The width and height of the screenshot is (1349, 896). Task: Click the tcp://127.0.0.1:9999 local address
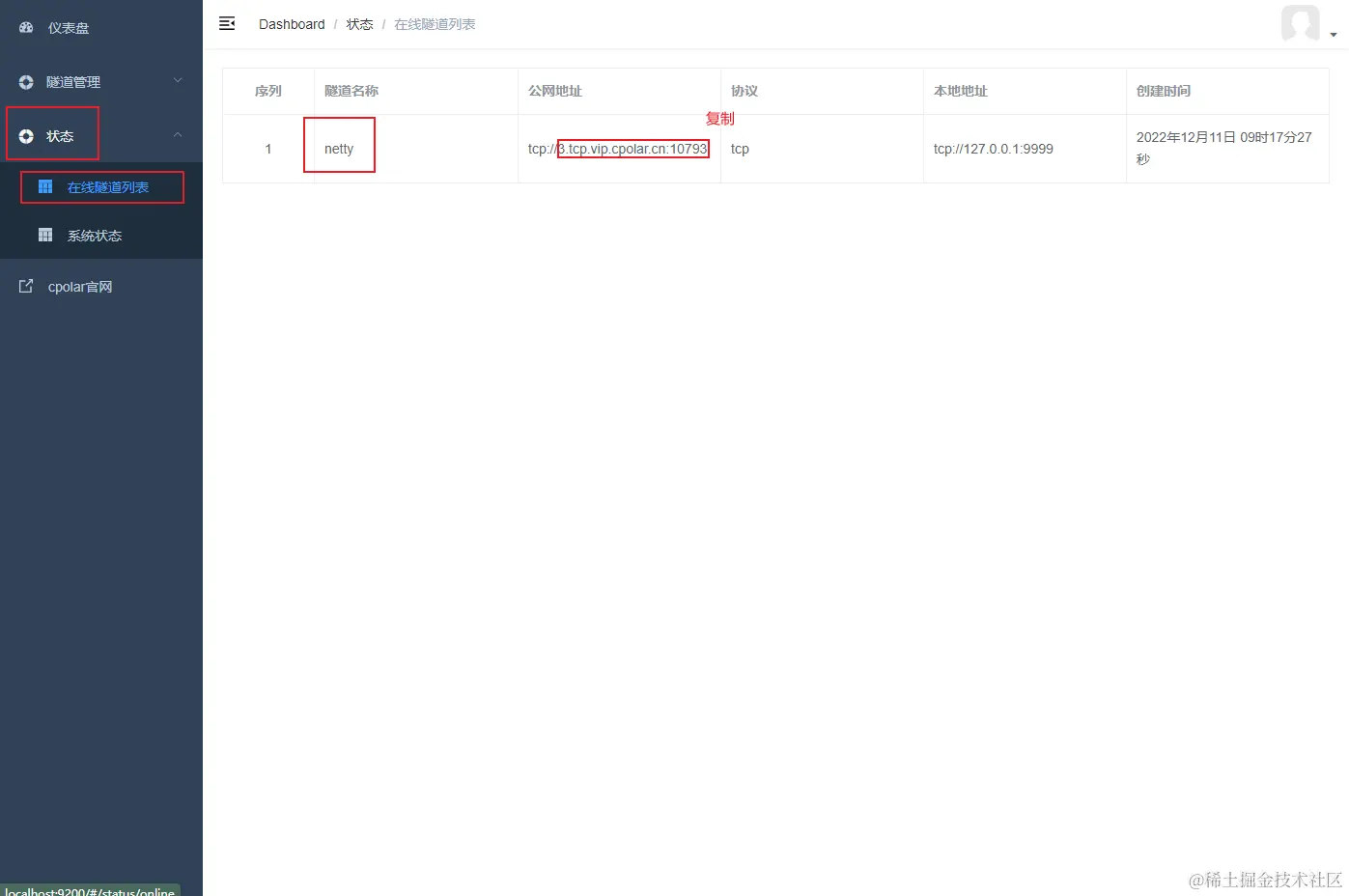pyautogui.click(x=994, y=149)
